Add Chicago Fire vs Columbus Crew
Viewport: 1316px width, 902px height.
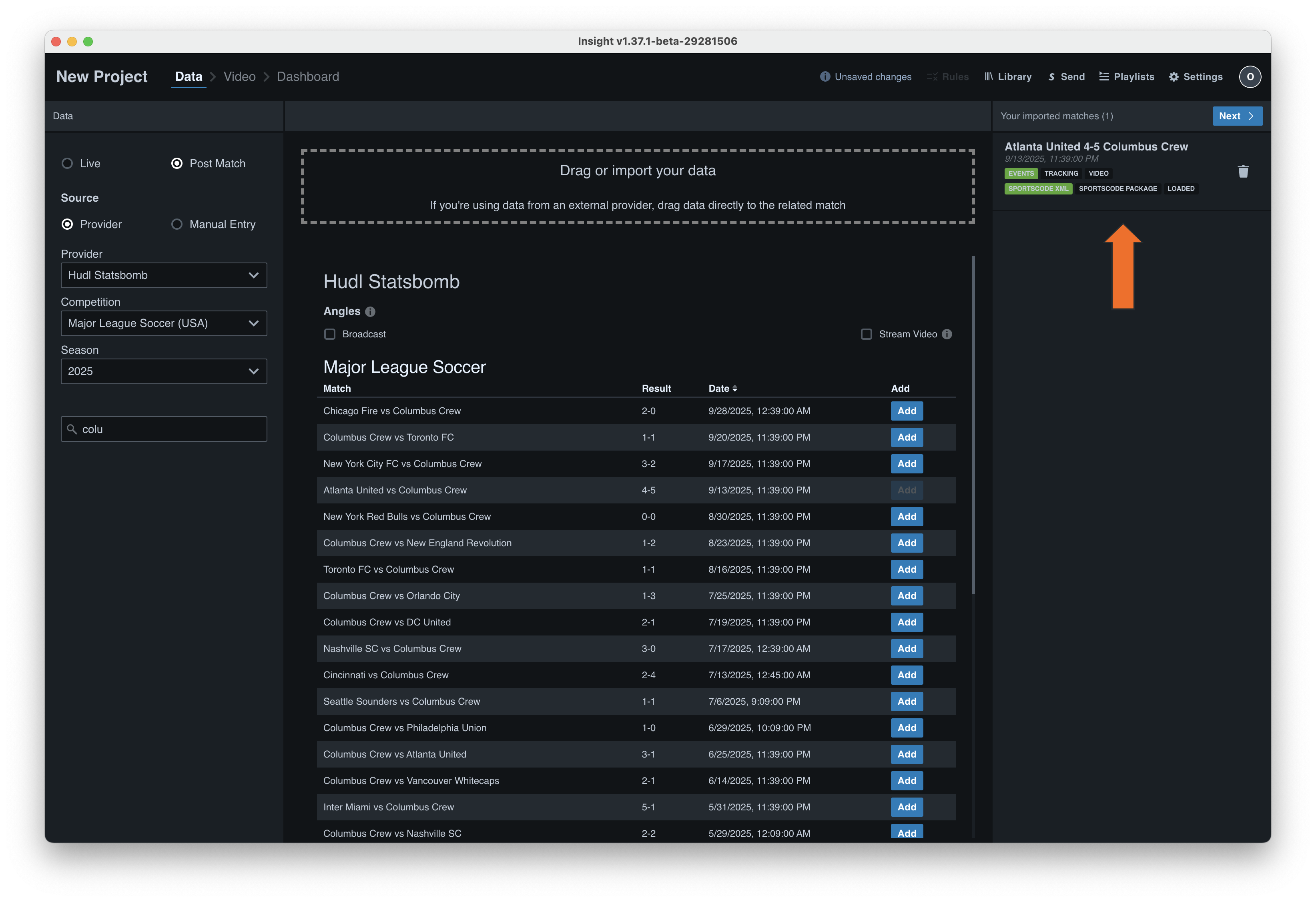(907, 411)
